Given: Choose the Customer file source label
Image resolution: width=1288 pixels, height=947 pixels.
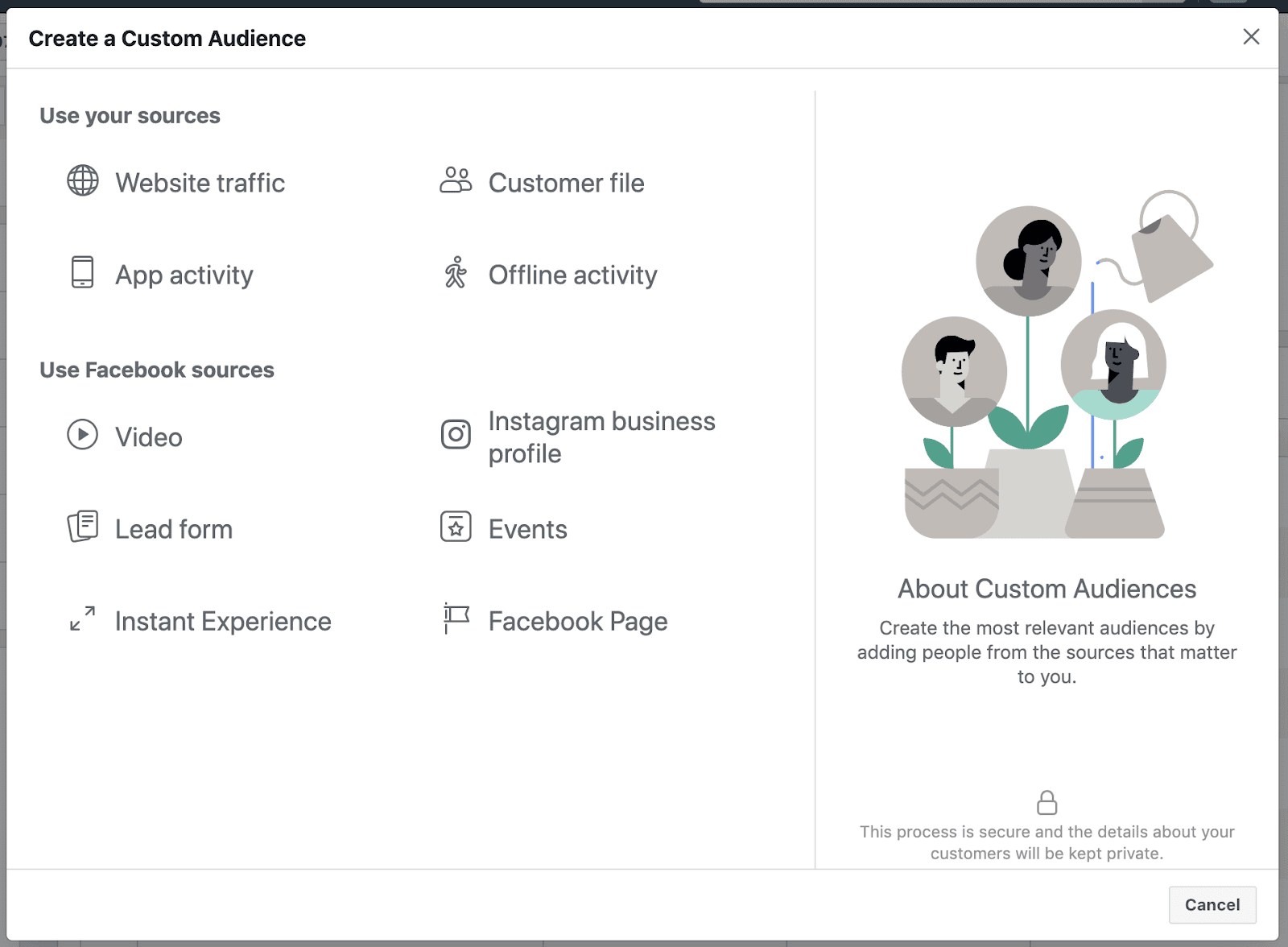Looking at the screenshot, I should click(x=566, y=183).
